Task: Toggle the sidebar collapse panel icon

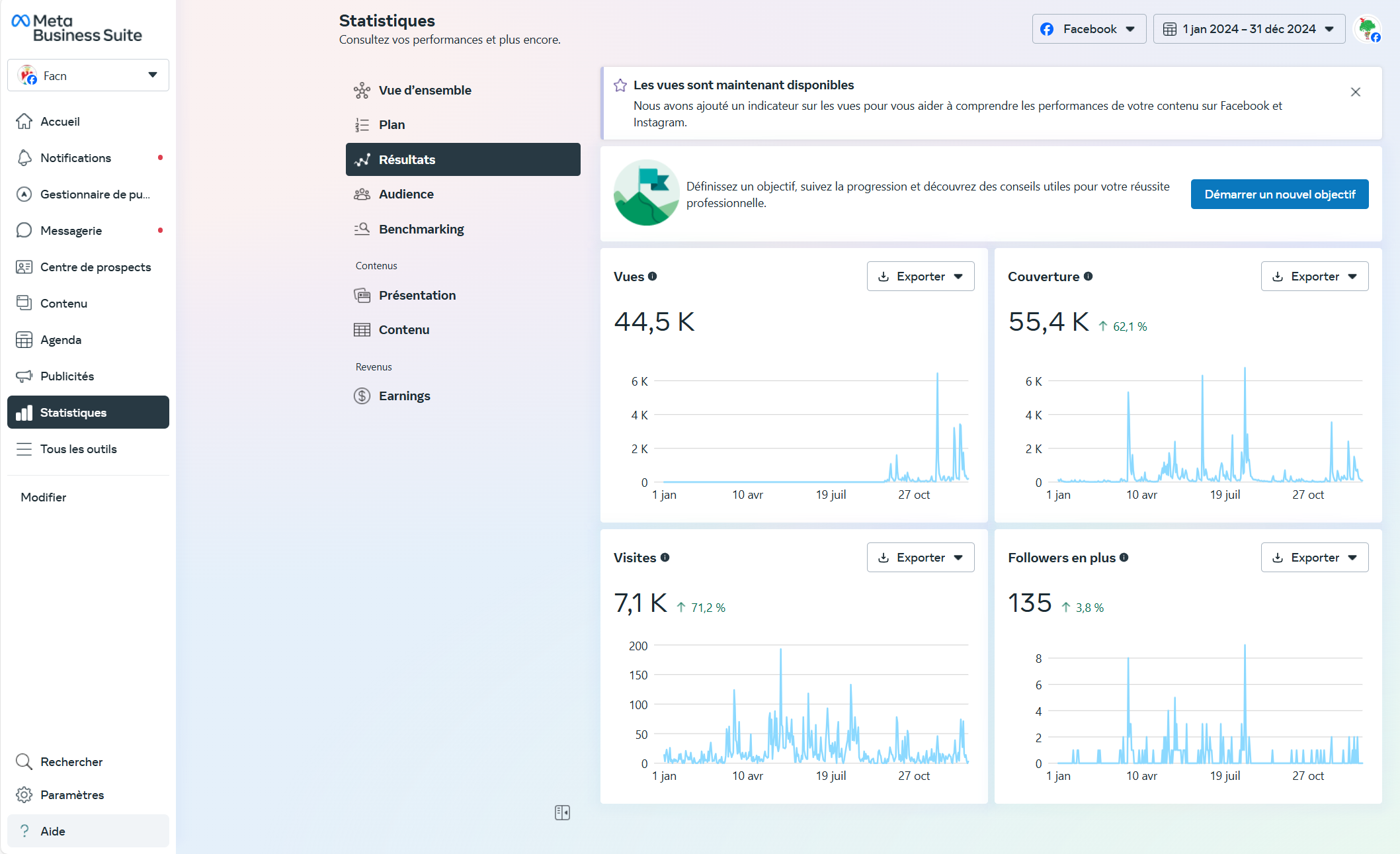Action: (562, 813)
